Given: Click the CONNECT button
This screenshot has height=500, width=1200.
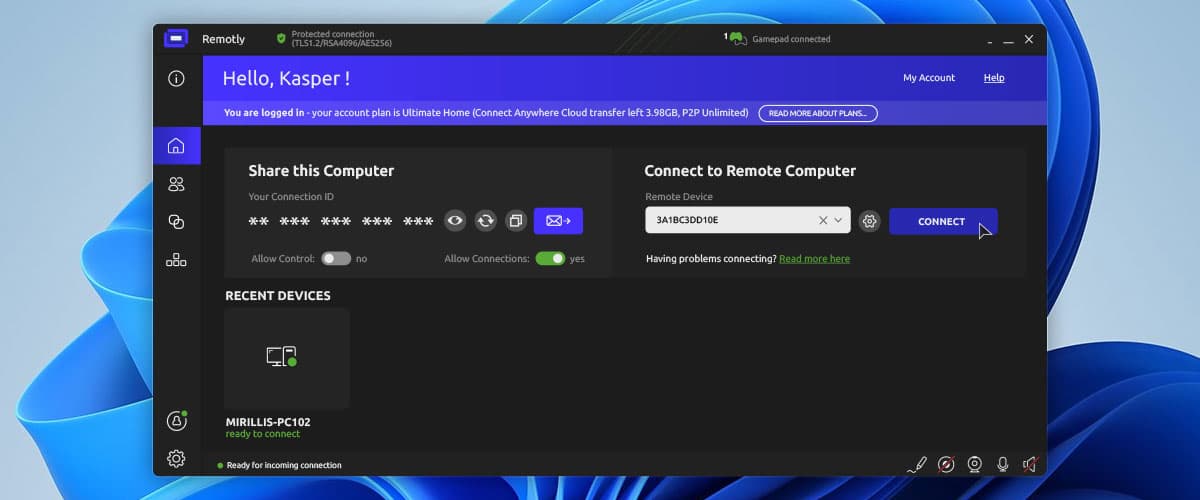Looking at the screenshot, I should click(943, 221).
